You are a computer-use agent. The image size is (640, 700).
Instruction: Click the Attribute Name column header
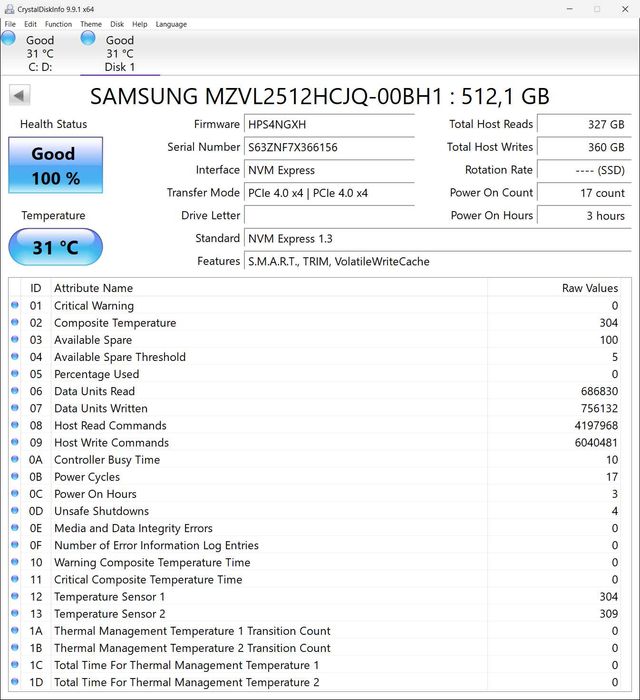click(x=269, y=288)
